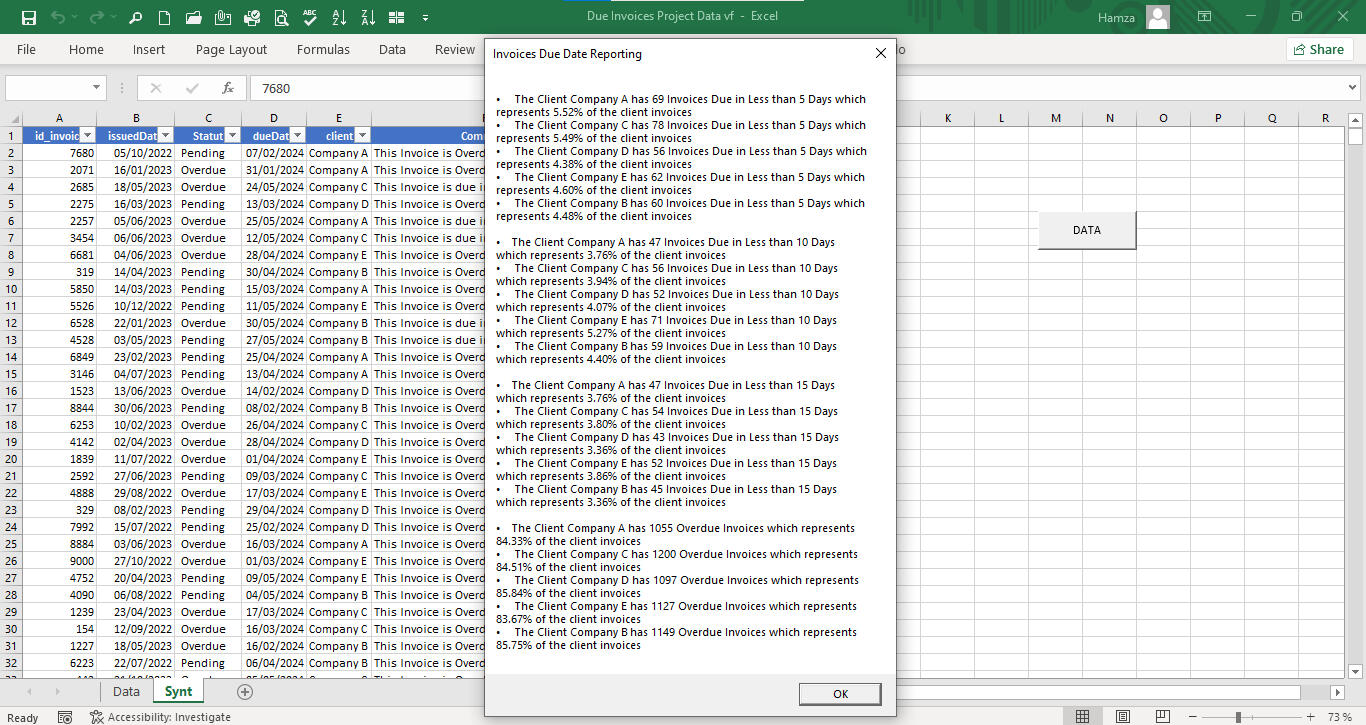1366x725 pixels.
Task: Expand the Name Box dropdown arrow
Action: (x=97, y=88)
